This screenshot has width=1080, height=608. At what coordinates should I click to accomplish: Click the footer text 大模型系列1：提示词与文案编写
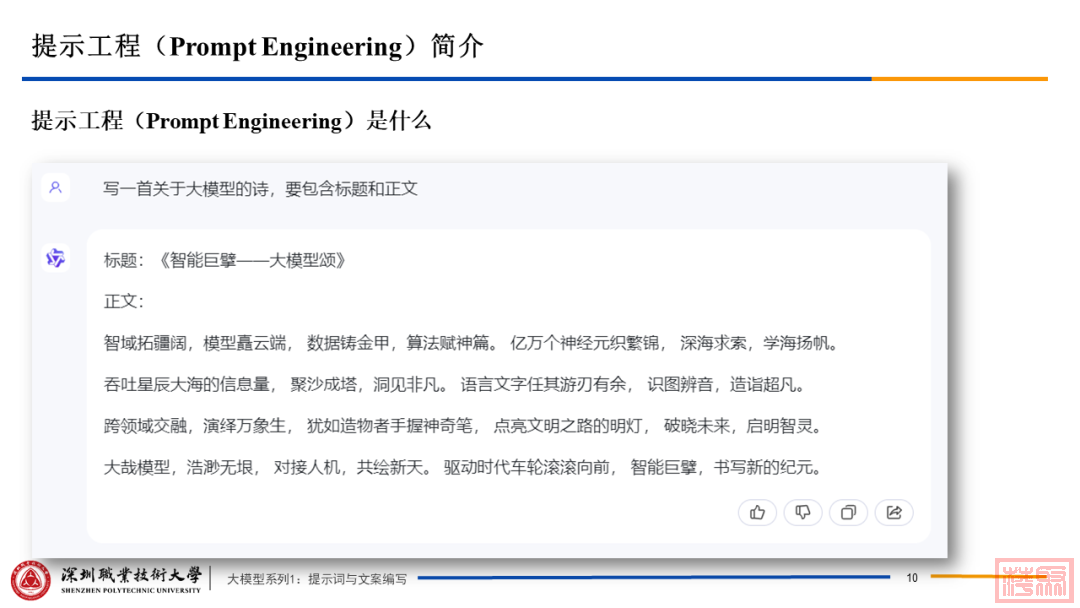pos(317,579)
